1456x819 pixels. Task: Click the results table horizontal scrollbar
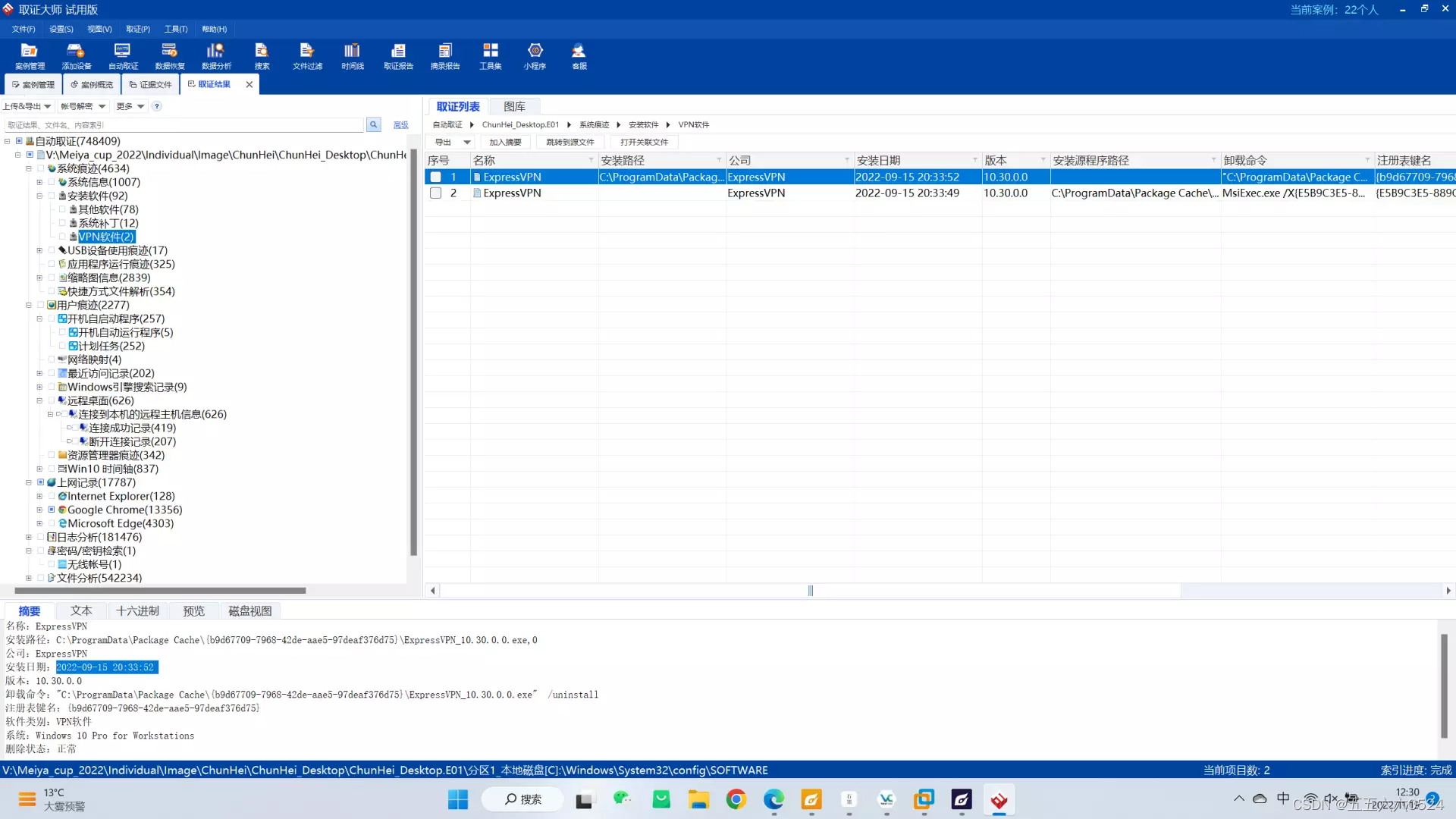810,591
